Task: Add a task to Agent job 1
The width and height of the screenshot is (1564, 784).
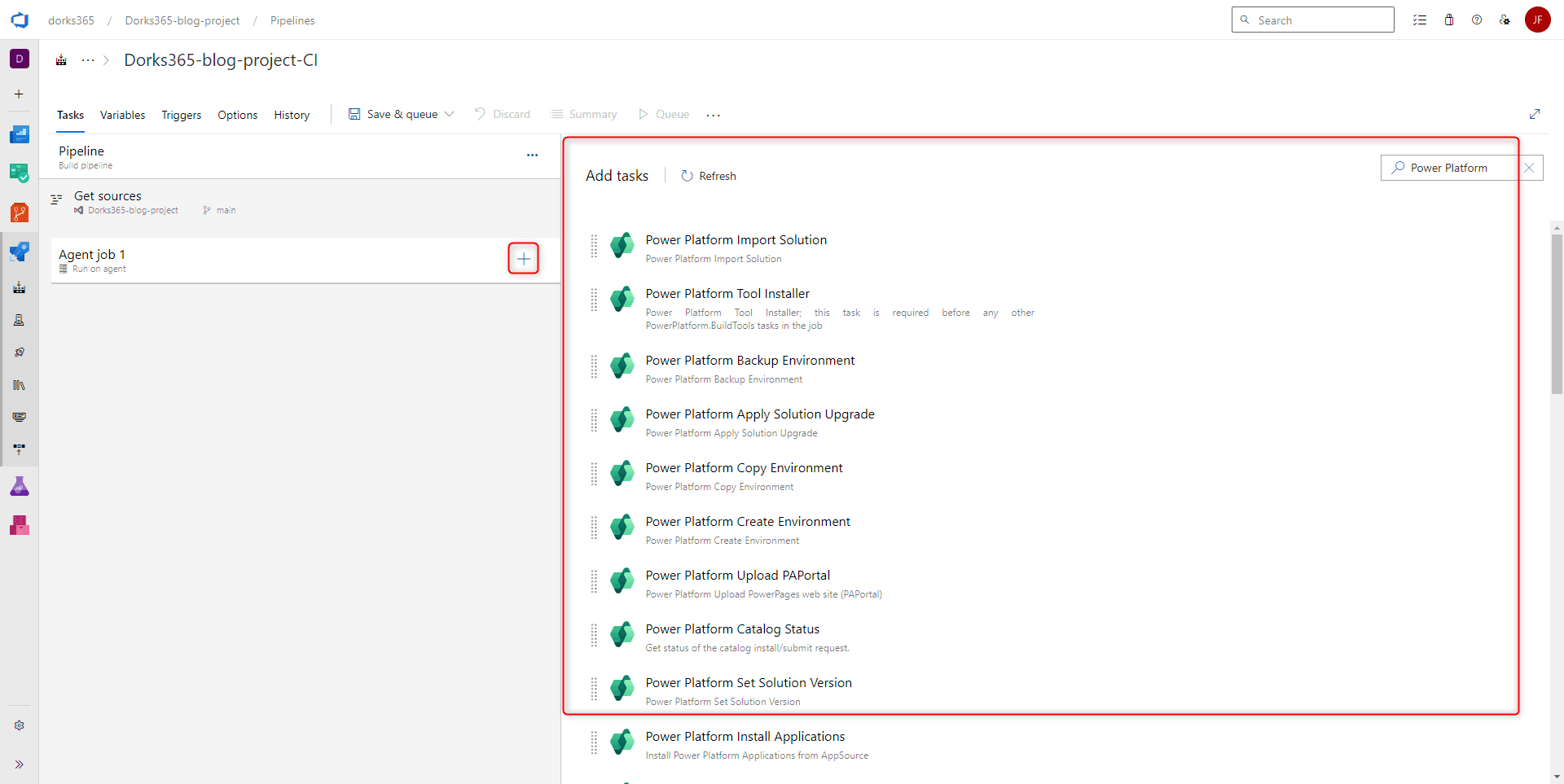Action: tap(524, 259)
